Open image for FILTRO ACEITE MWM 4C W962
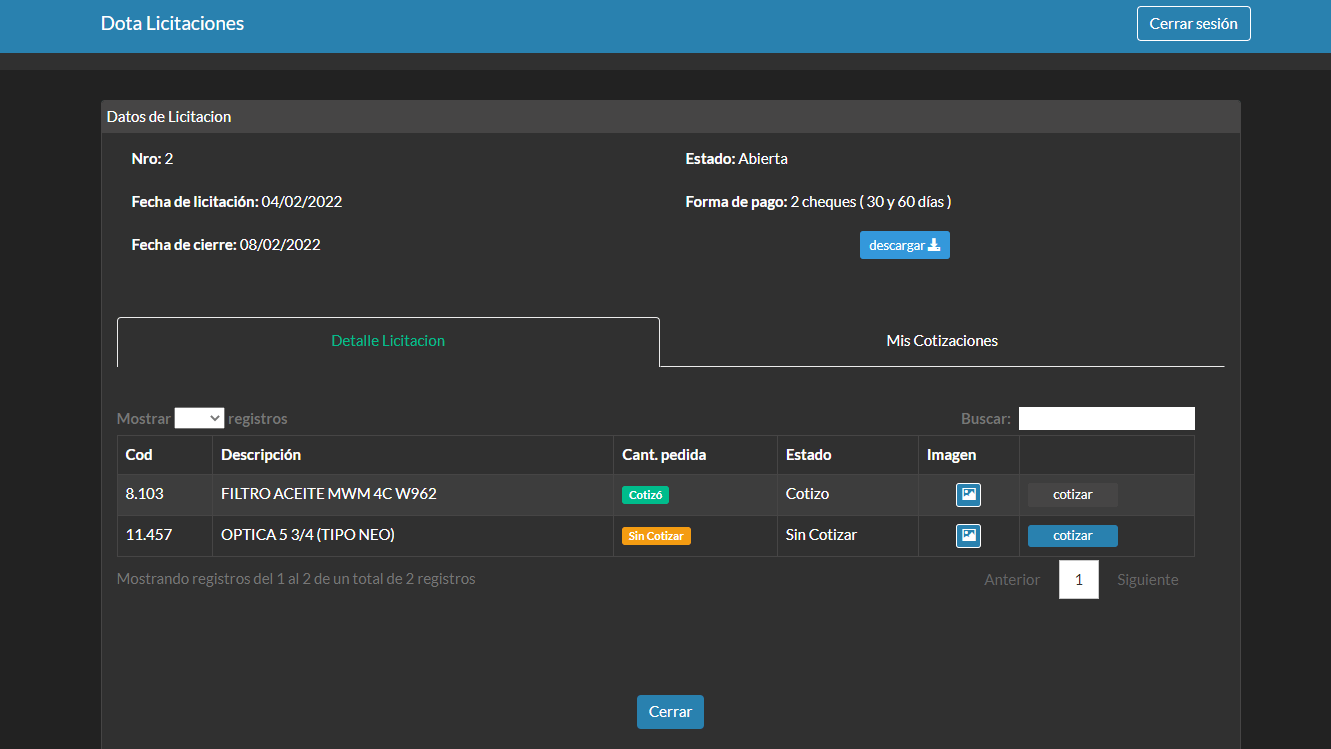The height and width of the screenshot is (749, 1331). pyautogui.click(x=968, y=495)
